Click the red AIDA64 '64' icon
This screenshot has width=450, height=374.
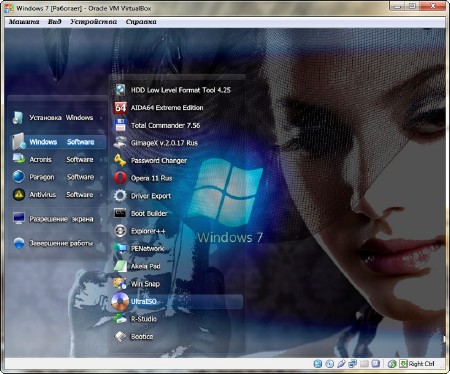coord(120,107)
